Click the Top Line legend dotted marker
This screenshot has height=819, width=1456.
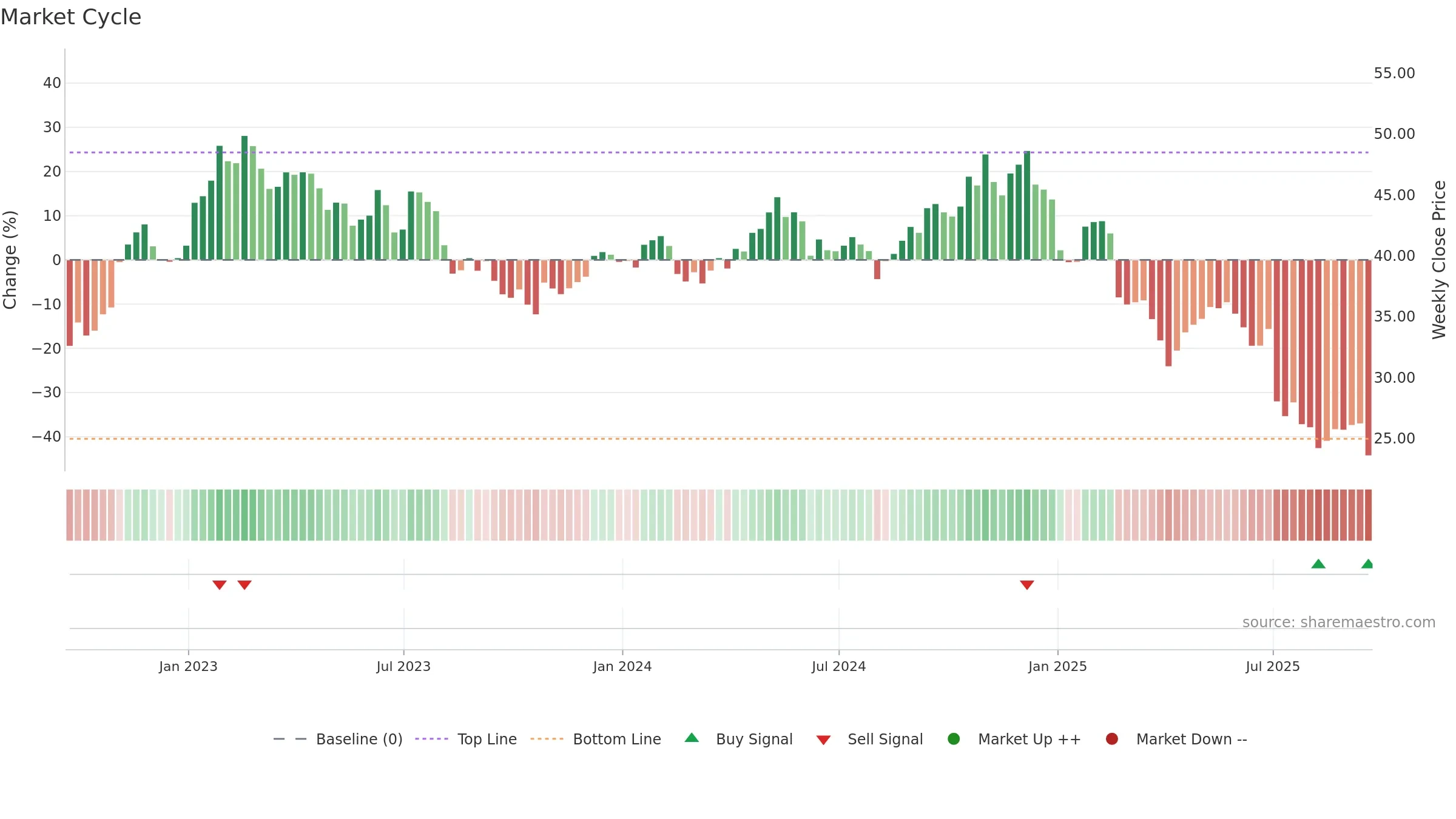point(431,739)
